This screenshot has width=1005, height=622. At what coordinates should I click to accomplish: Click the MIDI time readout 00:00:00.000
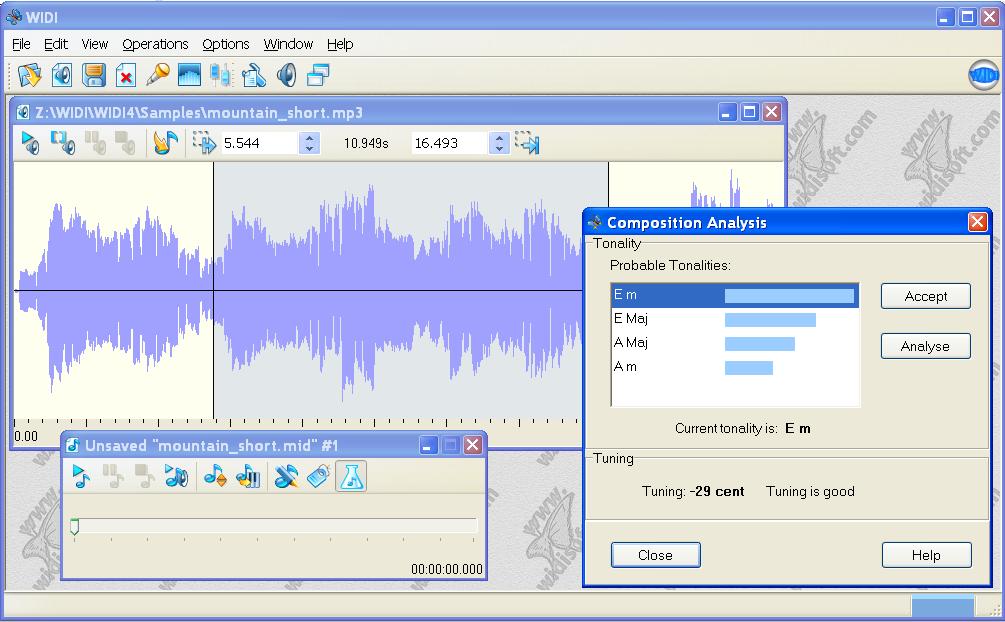(447, 569)
